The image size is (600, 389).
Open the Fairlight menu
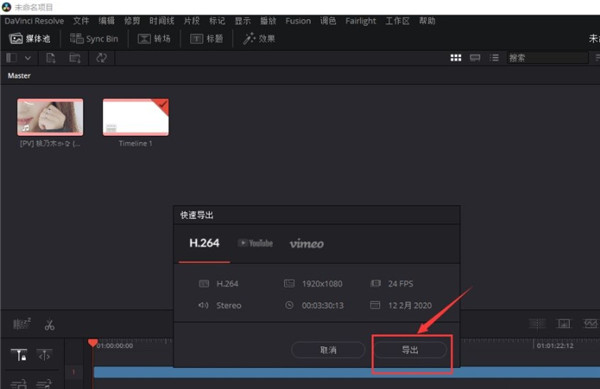click(x=360, y=21)
